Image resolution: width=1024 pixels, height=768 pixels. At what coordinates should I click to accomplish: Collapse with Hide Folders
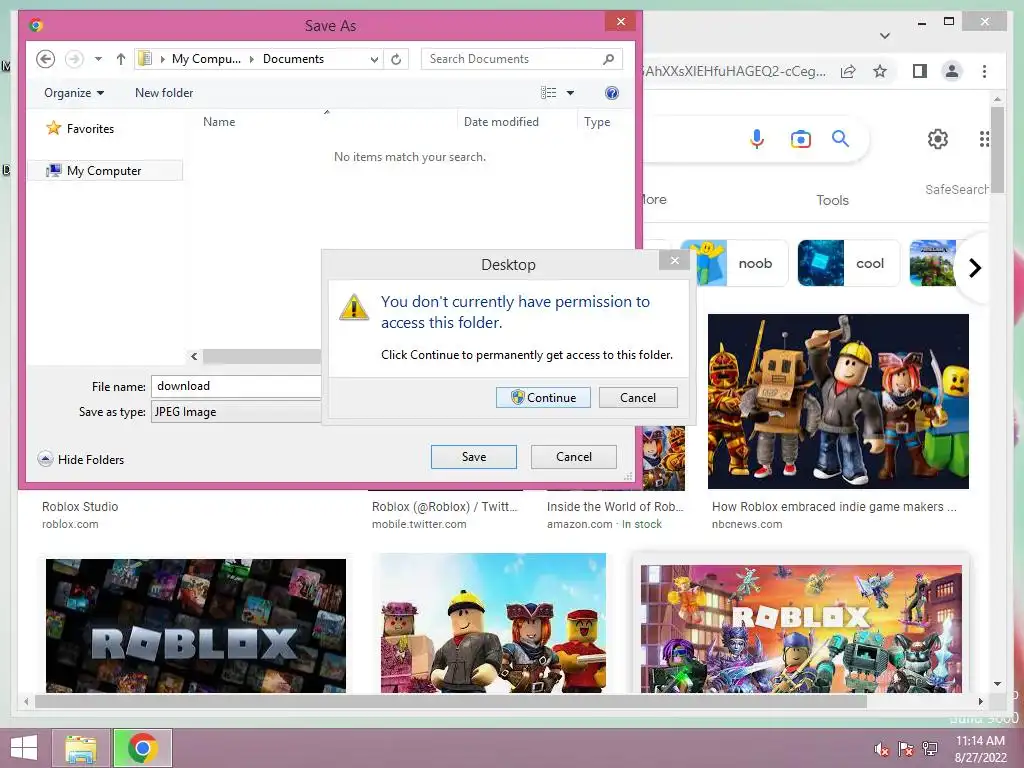point(81,459)
